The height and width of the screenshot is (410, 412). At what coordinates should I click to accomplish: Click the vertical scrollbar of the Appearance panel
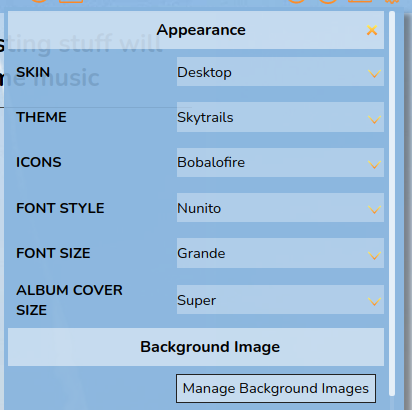[x=392, y=203]
